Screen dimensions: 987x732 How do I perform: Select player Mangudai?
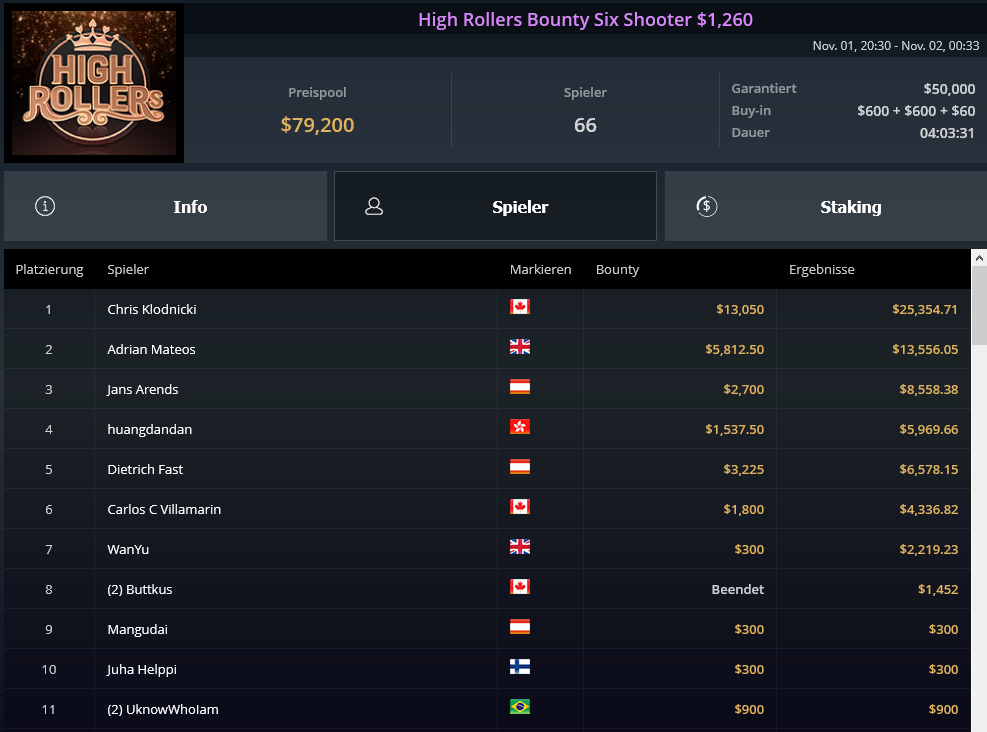coord(137,629)
